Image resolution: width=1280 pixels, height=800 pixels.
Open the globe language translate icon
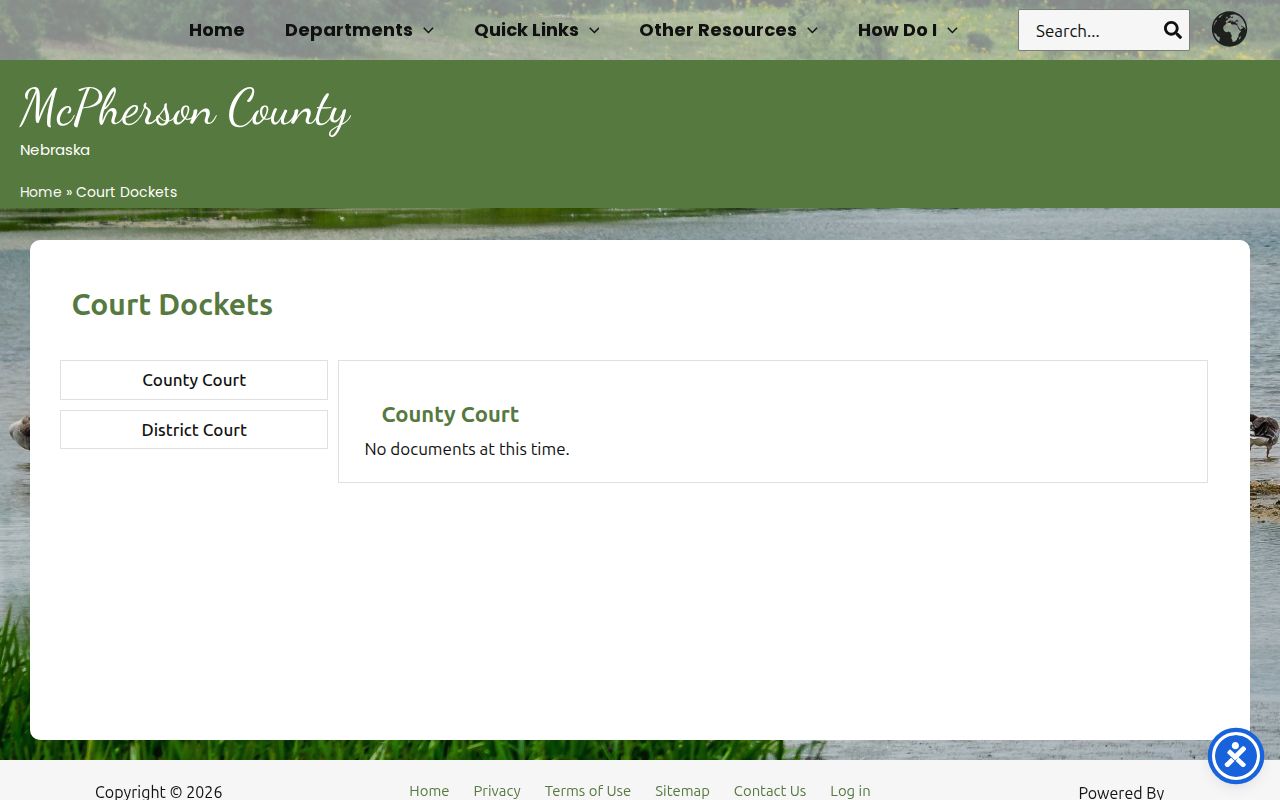[x=1229, y=29]
